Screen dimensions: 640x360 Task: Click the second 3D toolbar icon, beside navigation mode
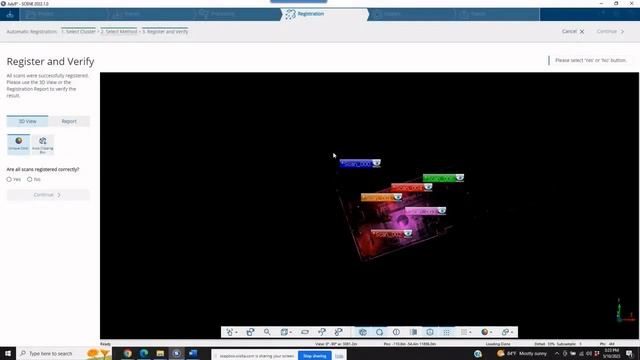(250, 332)
